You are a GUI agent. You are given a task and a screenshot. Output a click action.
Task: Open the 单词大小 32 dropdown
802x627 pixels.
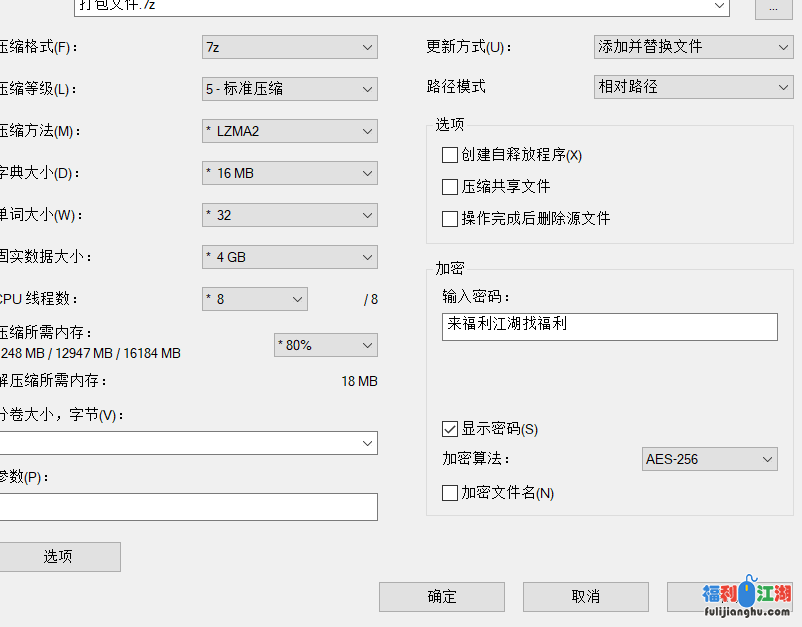coord(289,214)
